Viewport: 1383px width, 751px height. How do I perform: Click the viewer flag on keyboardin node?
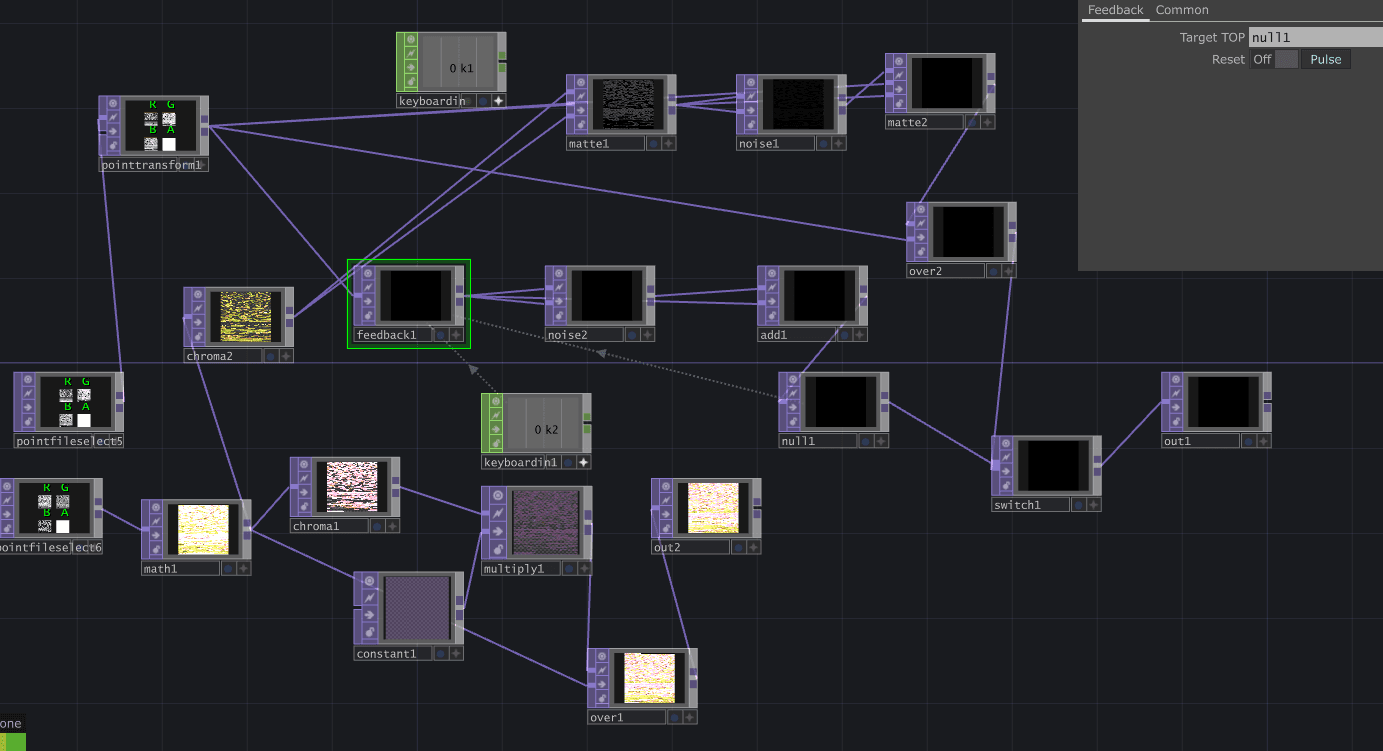coord(412,40)
